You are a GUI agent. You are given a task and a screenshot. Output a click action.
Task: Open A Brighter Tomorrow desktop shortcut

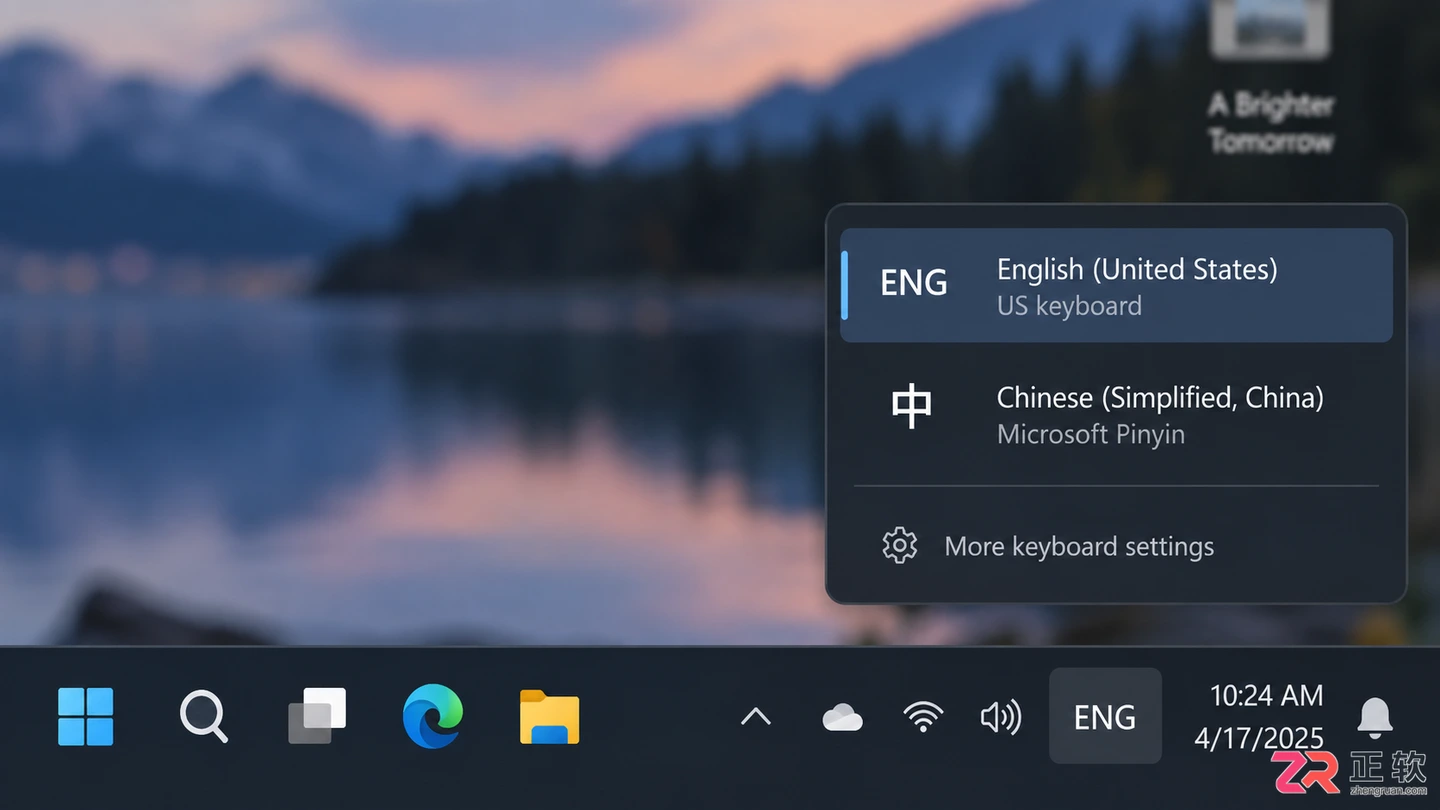point(1270,79)
